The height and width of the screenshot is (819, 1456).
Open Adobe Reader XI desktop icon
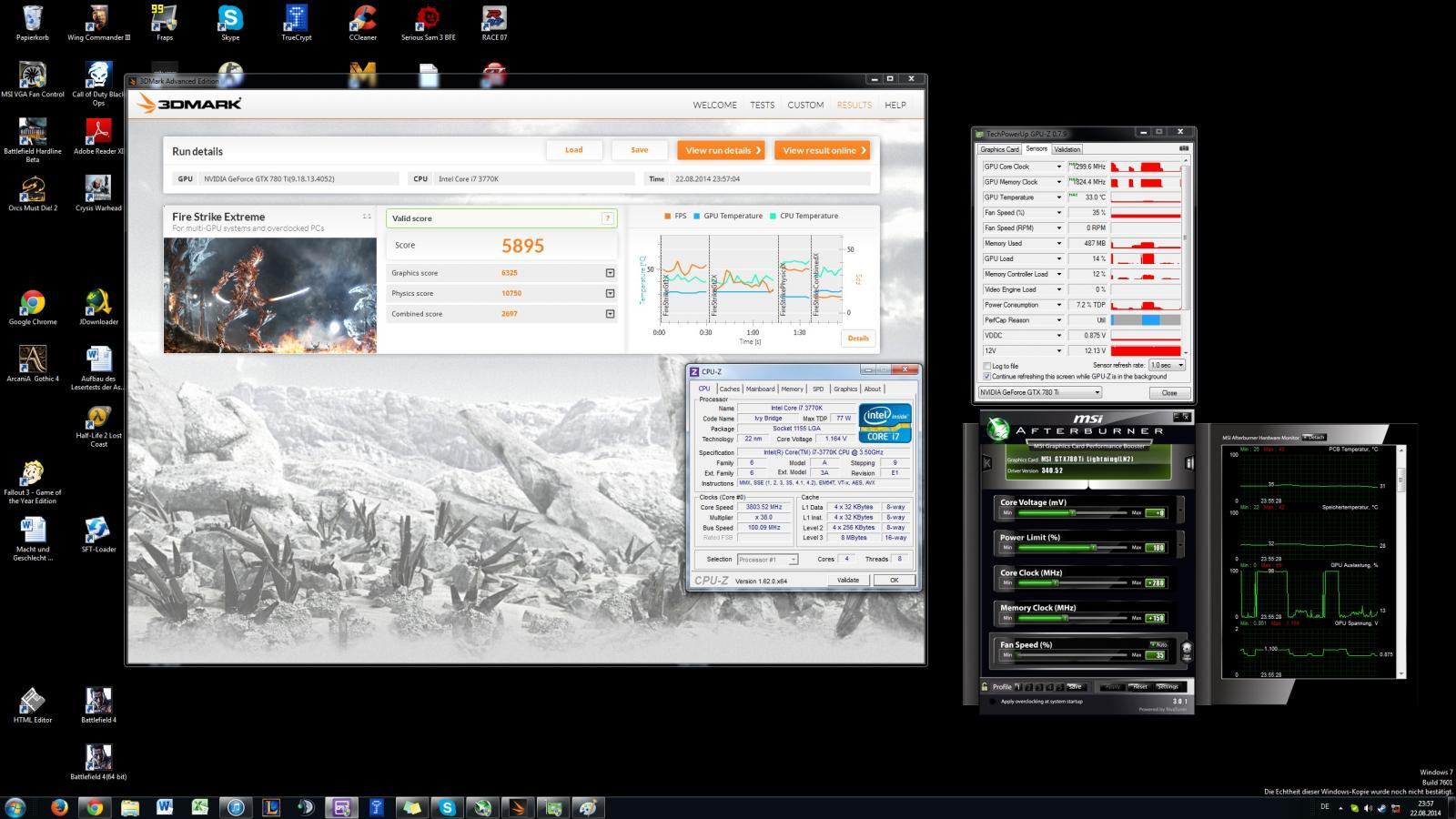click(98, 136)
